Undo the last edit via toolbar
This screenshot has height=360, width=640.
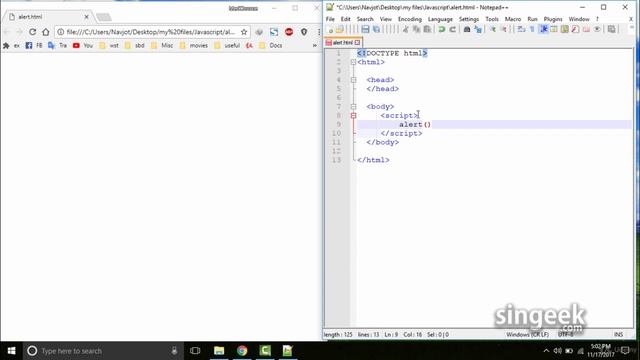[442, 29]
